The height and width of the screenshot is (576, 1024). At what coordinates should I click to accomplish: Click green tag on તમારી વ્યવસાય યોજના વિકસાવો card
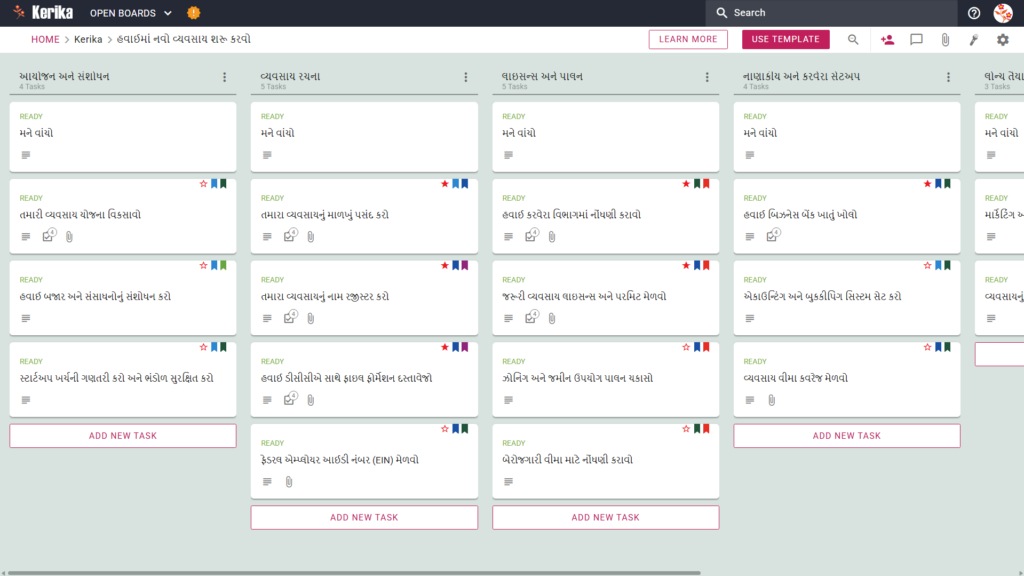[x=223, y=184]
